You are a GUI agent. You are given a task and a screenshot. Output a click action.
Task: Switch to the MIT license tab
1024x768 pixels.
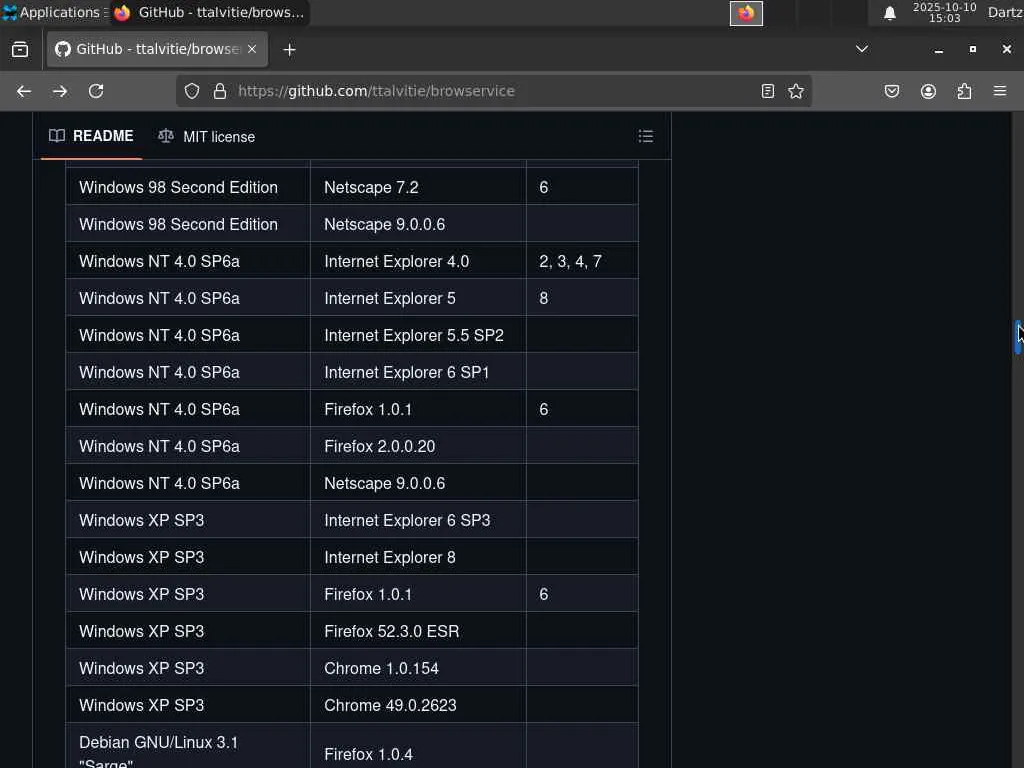click(x=206, y=136)
